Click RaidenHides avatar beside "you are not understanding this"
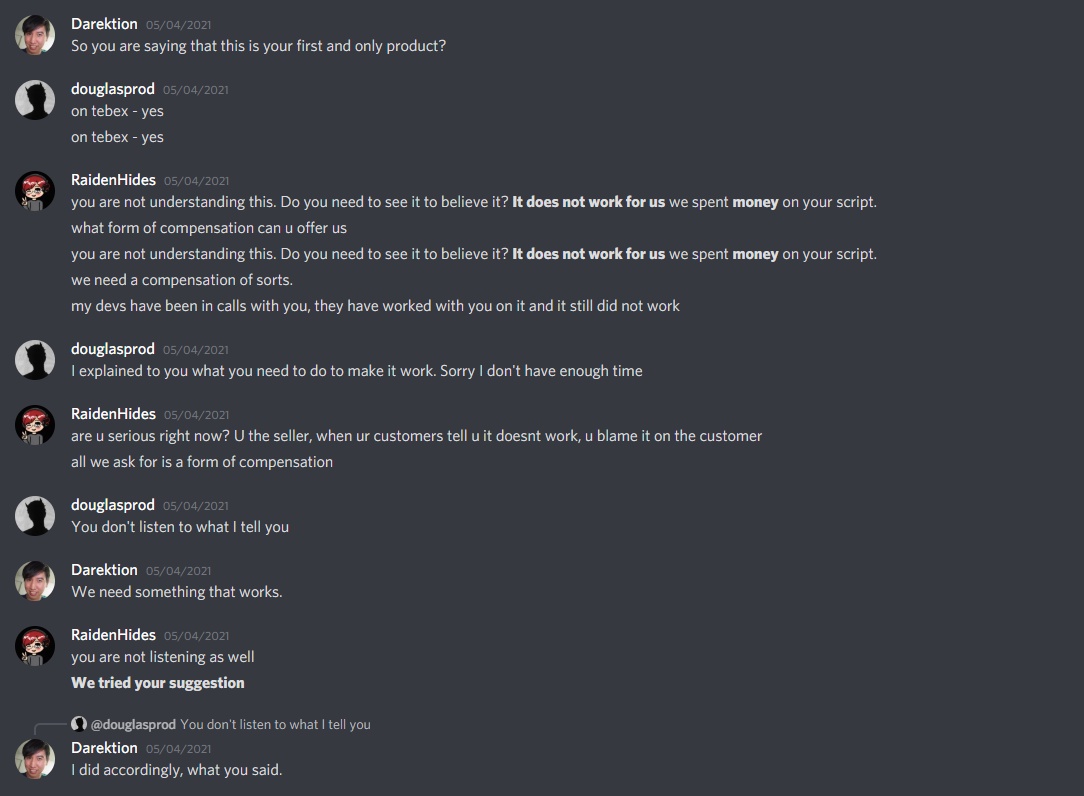Screen dimensions: 1084x796 [x=35, y=191]
